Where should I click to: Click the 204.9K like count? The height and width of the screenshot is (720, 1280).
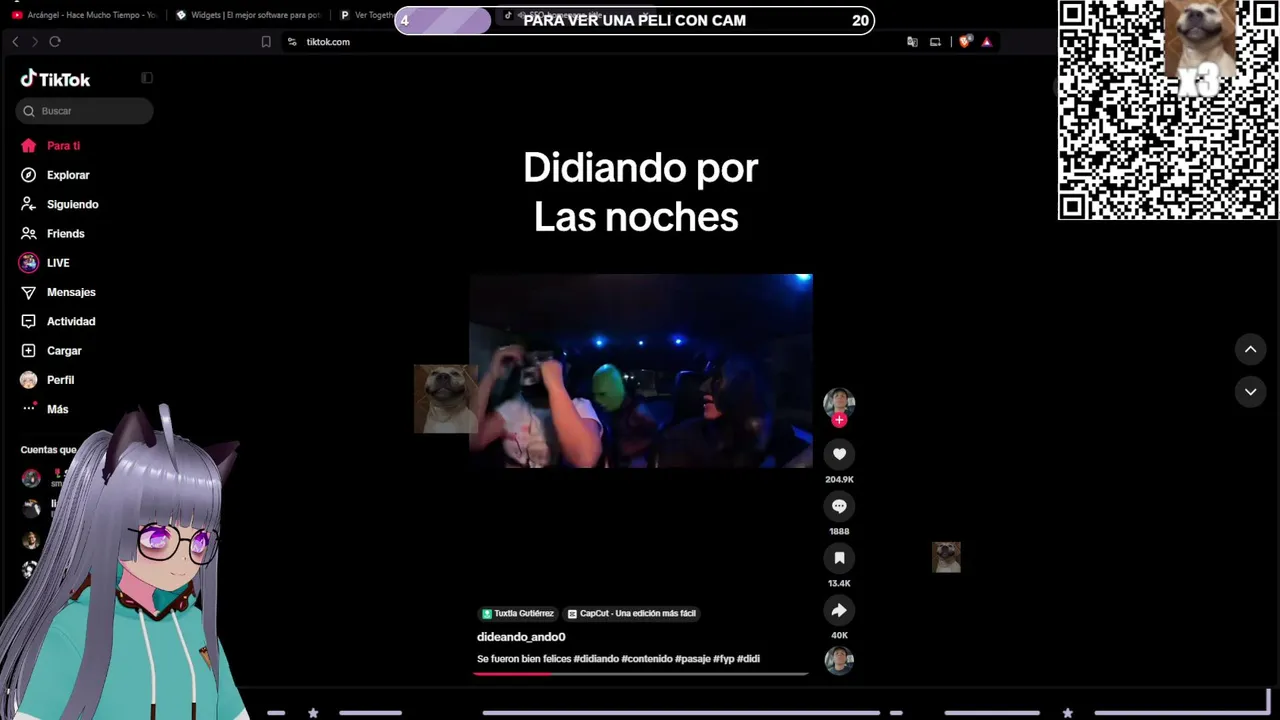(839, 480)
